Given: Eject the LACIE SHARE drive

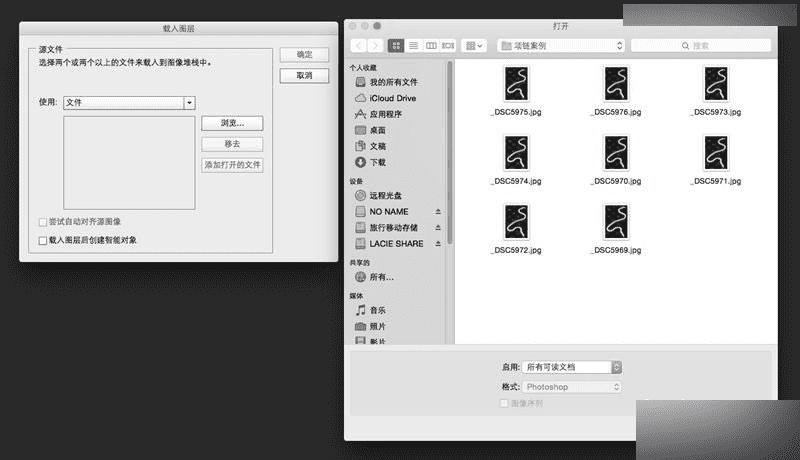Looking at the screenshot, I should pos(438,244).
